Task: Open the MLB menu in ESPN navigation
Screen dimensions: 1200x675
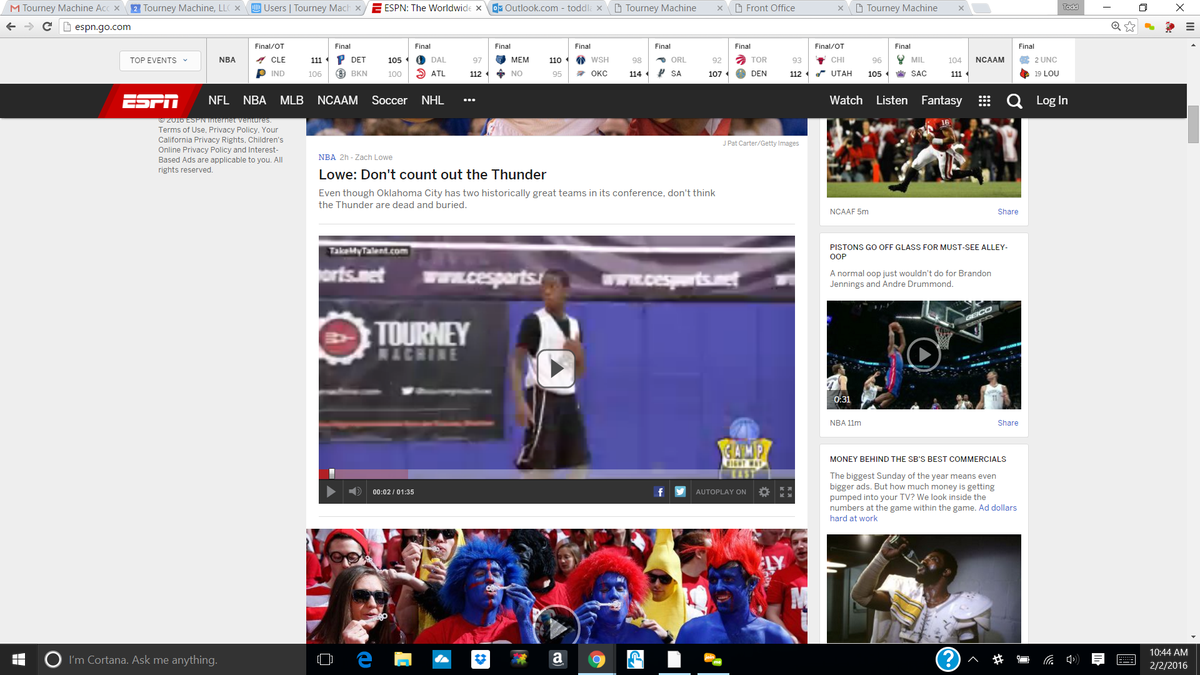Action: tap(291, 100)
